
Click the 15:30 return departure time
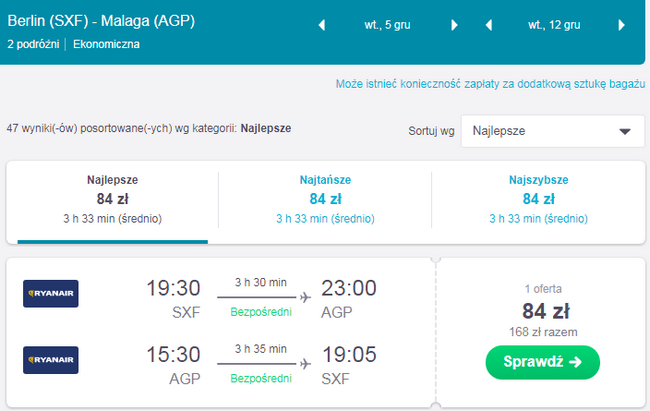coord(173,355)
